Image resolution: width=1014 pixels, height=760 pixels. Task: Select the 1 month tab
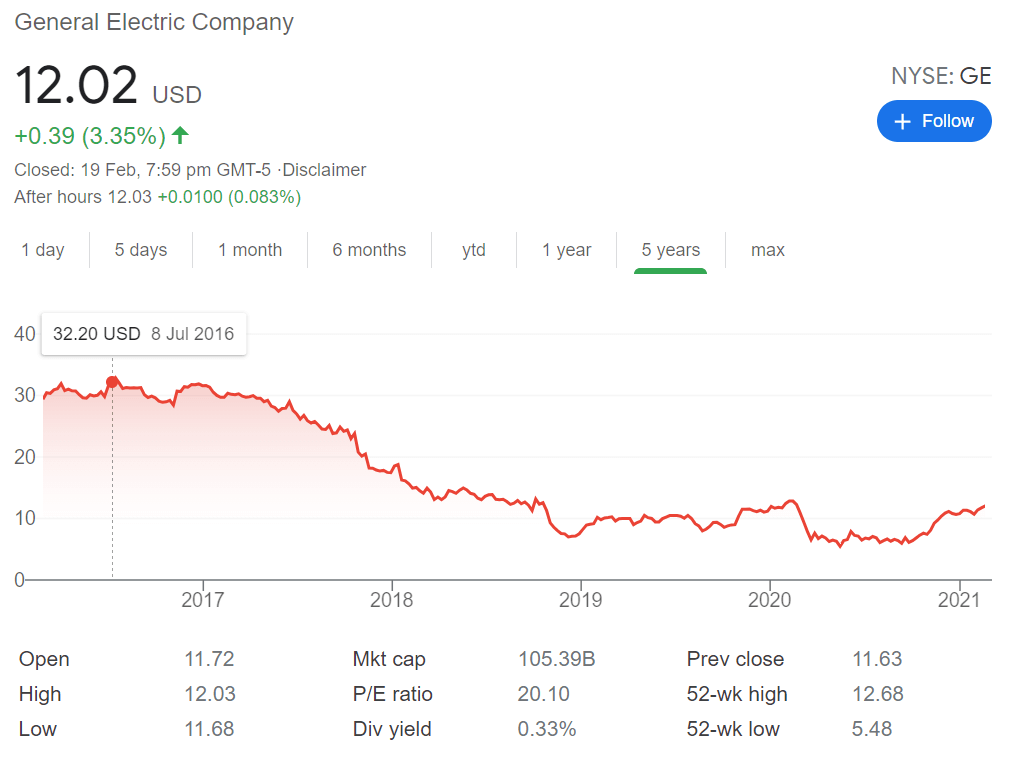[x=250, y=250]
